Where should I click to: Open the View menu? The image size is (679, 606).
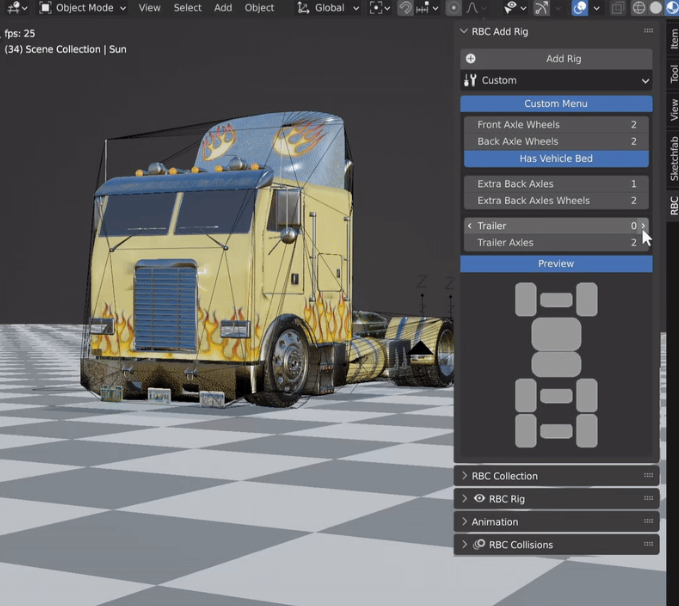[x=149, y=8]
